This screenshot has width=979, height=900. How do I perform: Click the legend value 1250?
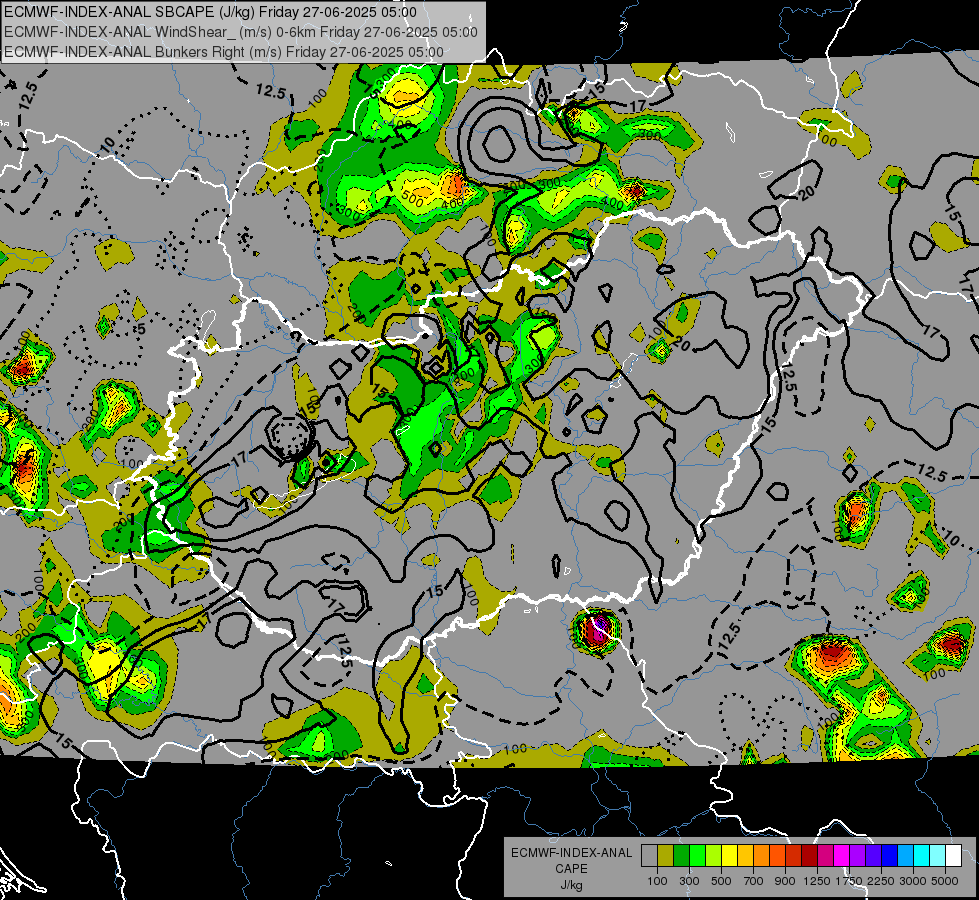tap(817, 881)
